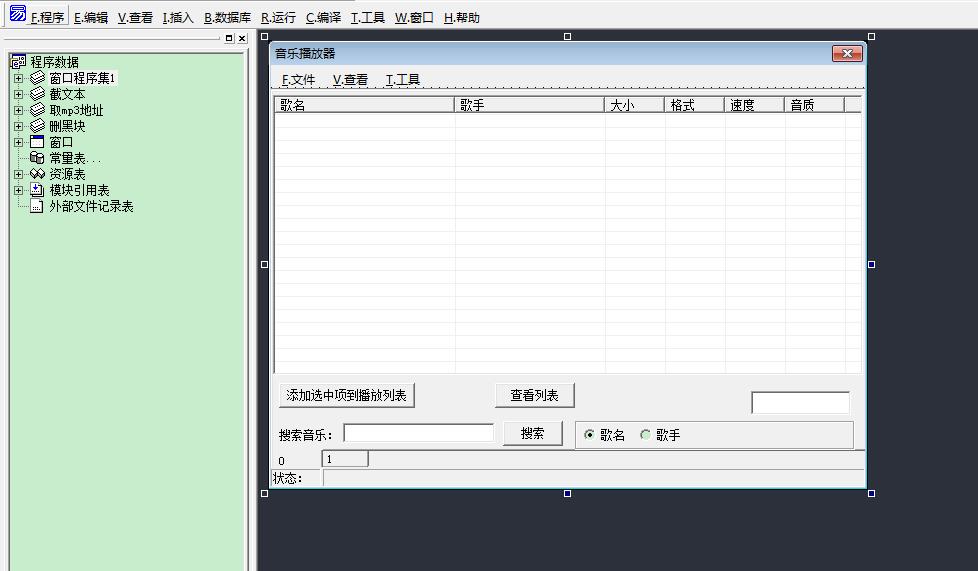Screen dimensions: 978x571
Task: Click the 截文本 module icon
Action: (37, 94)
